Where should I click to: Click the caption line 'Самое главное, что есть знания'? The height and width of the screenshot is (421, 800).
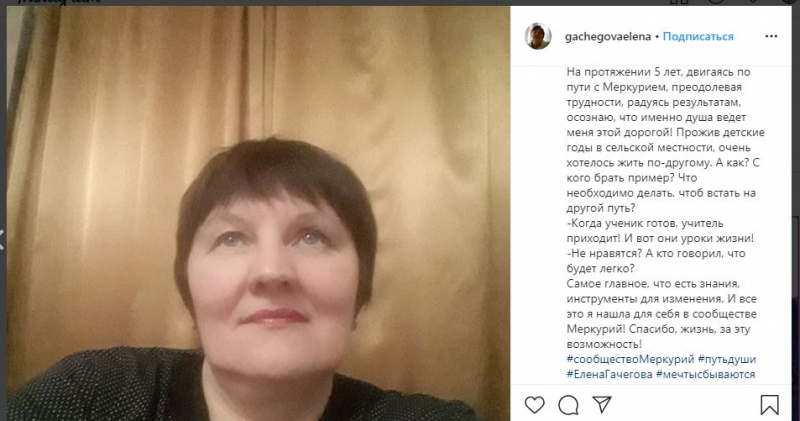[653, 284]
